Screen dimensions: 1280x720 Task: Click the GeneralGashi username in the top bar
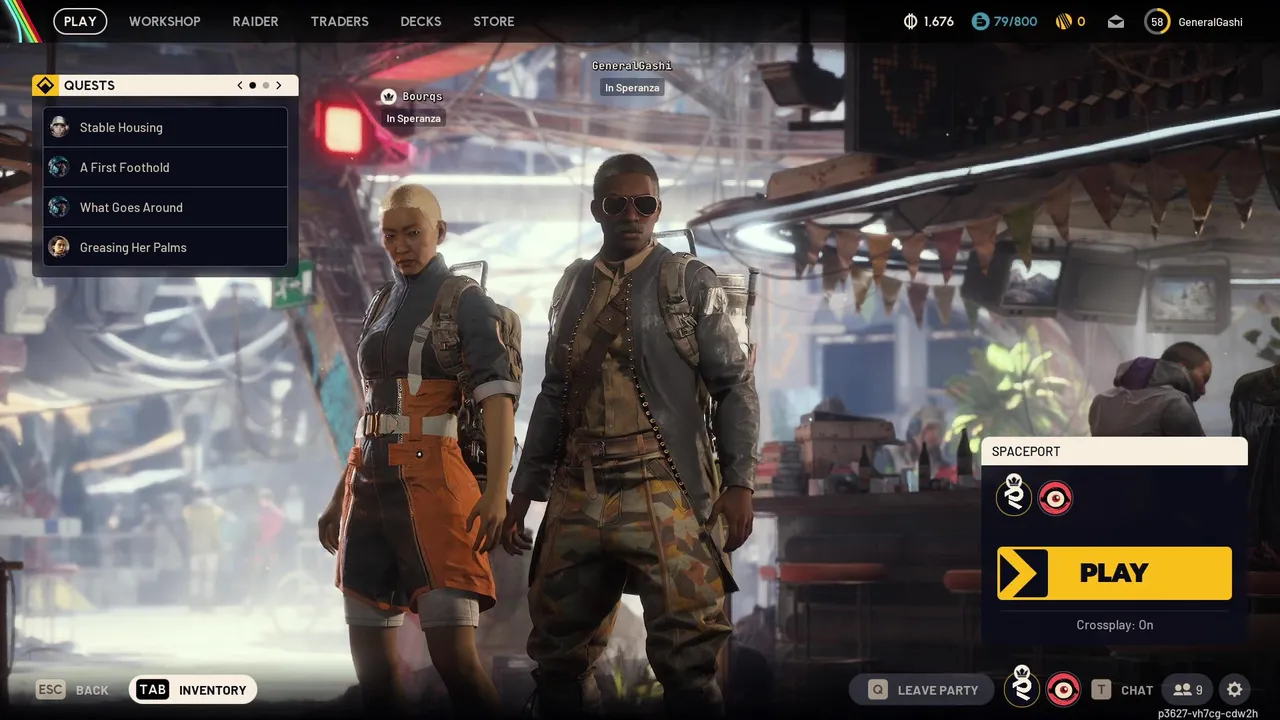1211,22
